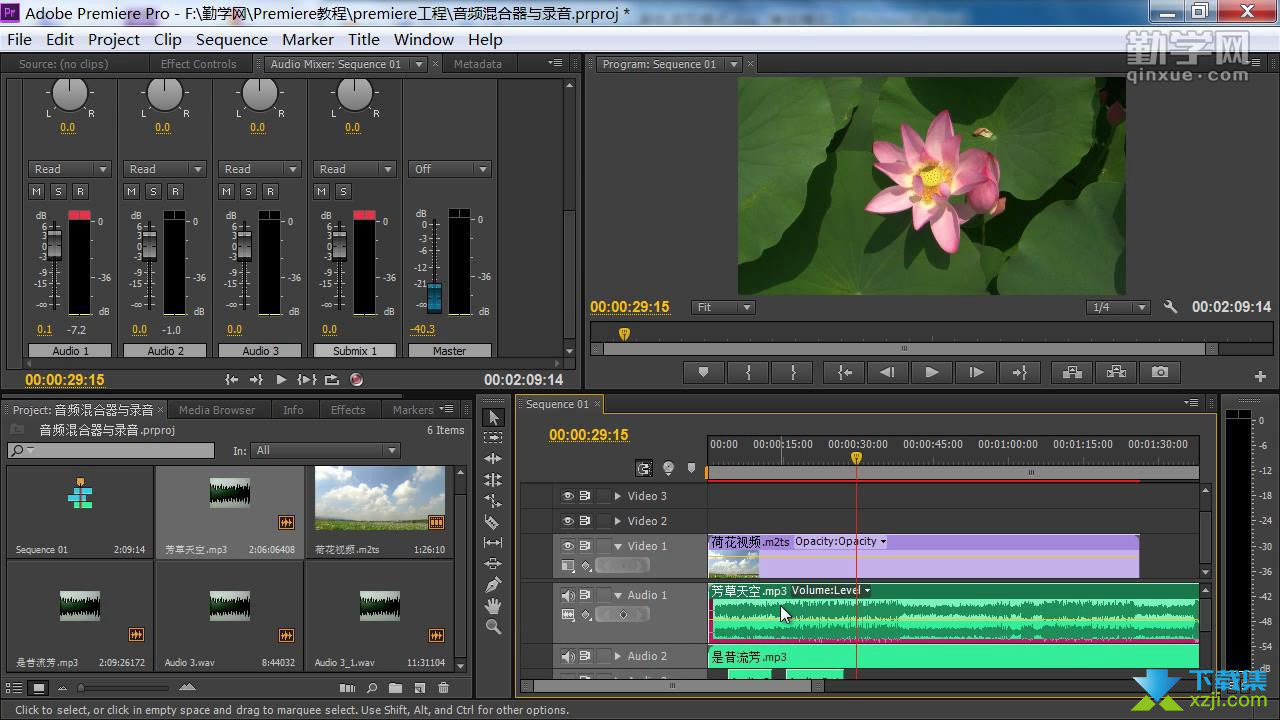Image resolution: width=1280 pixels, height=720 pixels.
Task: Expand Video 3 track
Action: [617, 496]
